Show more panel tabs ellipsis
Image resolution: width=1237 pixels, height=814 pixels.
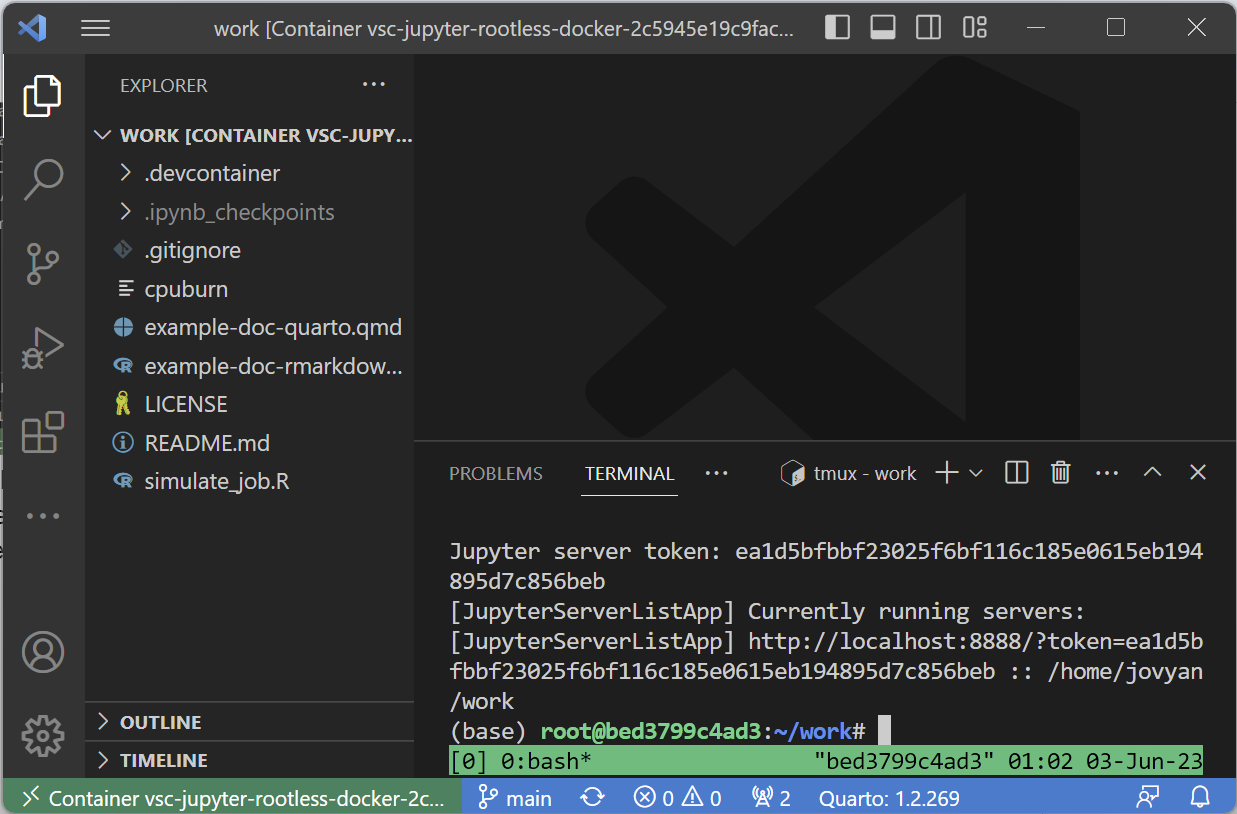tap(717, 473)
